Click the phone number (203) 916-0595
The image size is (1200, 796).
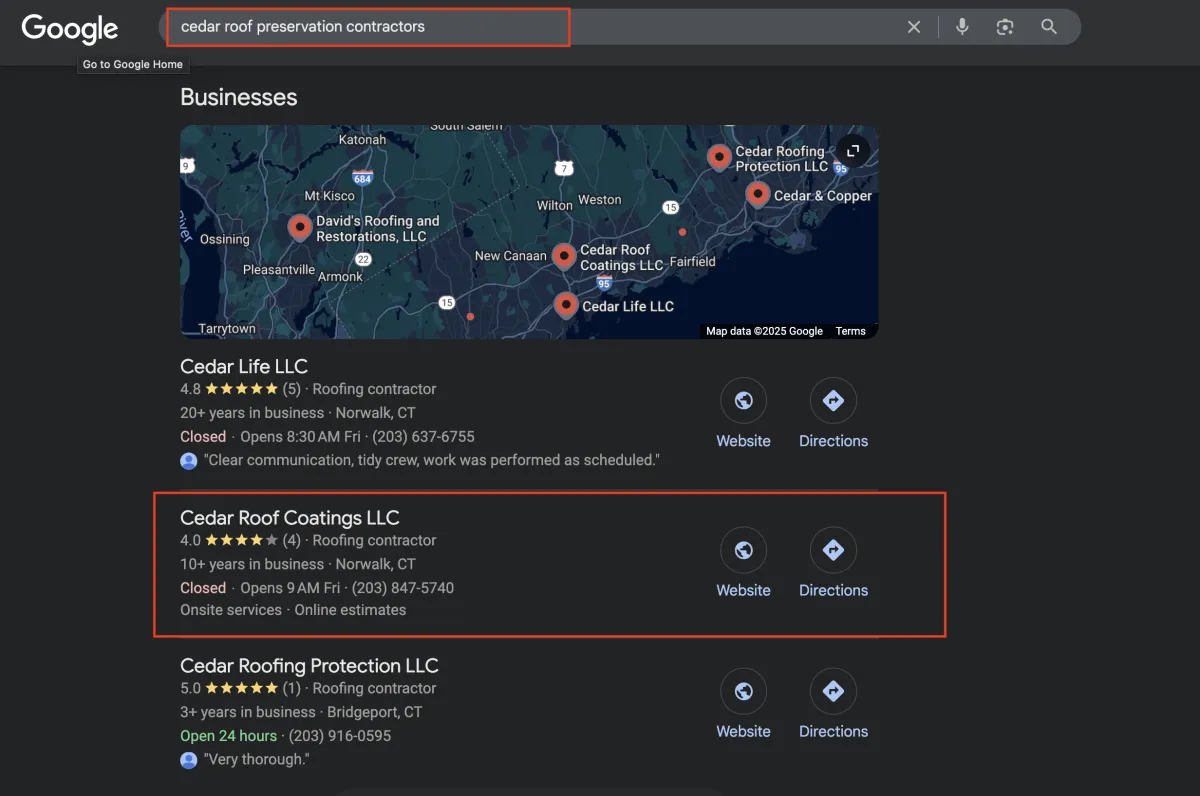point(339,736)
